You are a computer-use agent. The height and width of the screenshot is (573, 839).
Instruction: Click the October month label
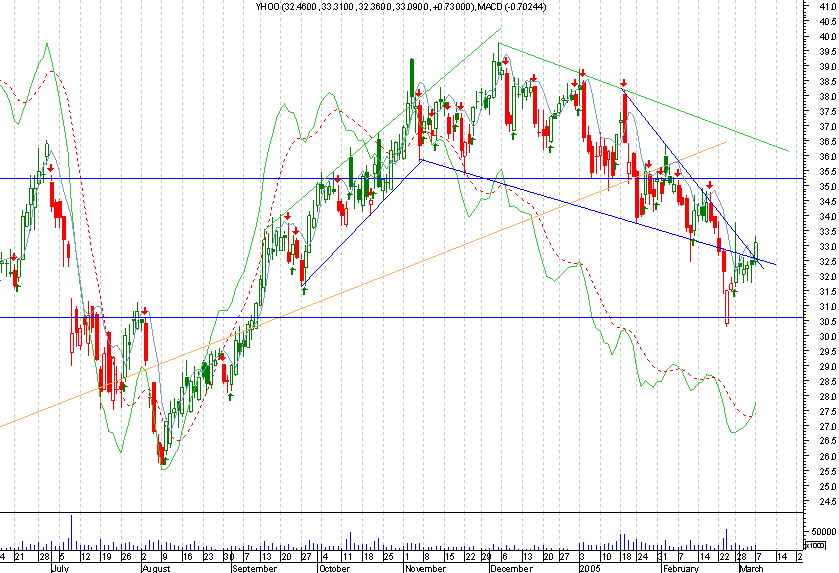coord(334,568)
